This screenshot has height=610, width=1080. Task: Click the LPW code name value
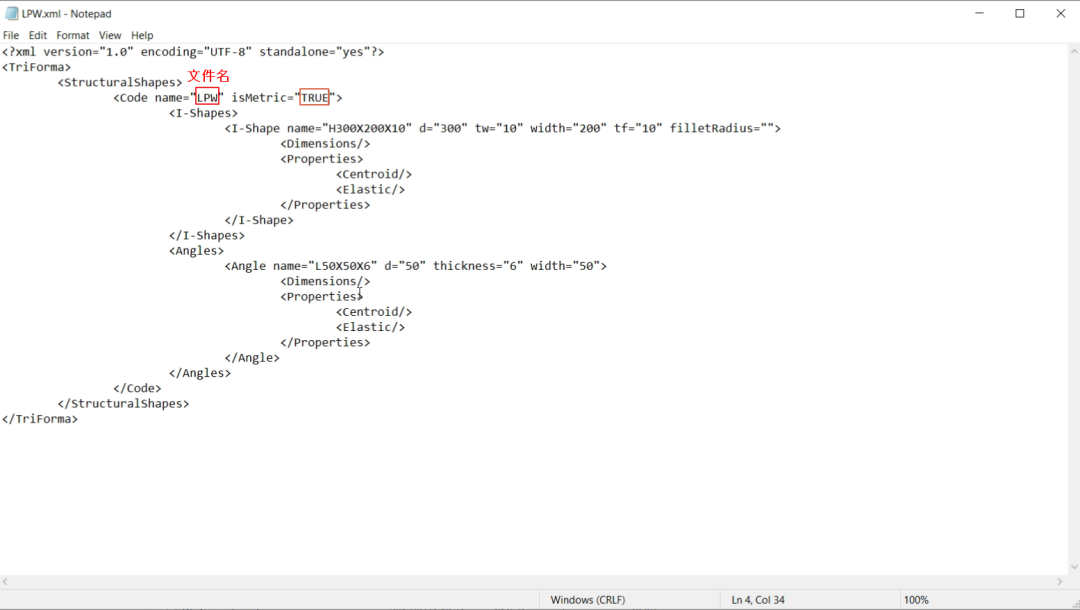tap(207, 98)
